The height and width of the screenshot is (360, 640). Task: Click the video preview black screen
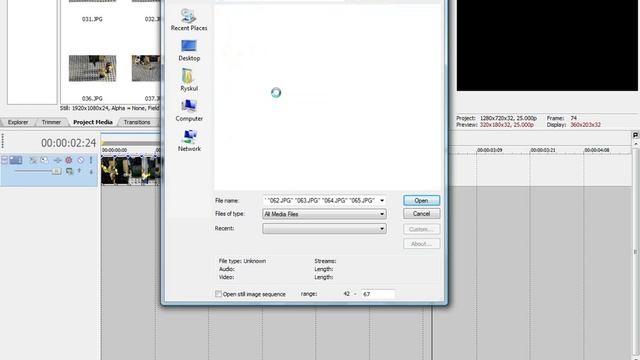tap(547, 45)
